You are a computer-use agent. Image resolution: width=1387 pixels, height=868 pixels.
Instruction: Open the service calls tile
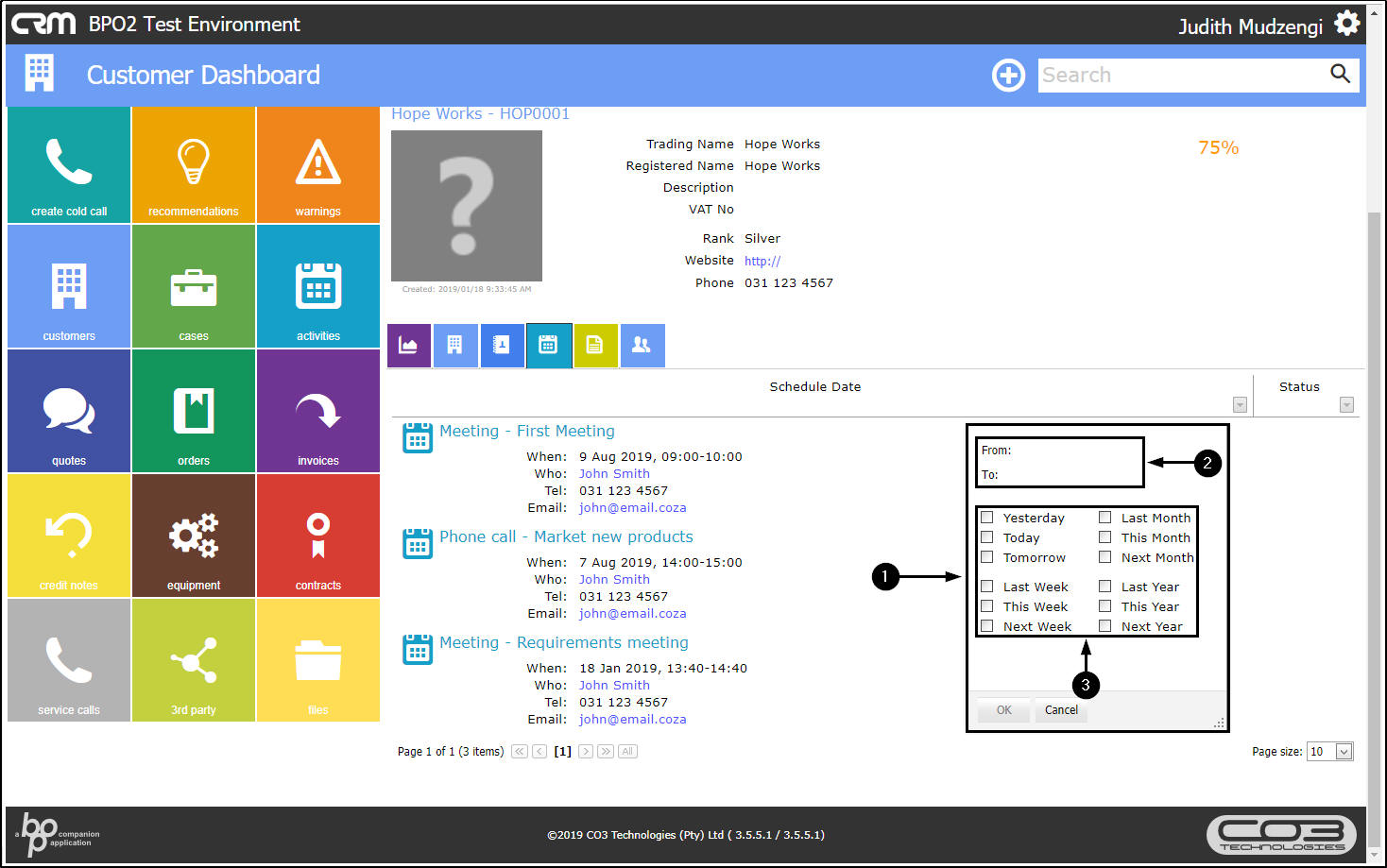click(69, 660)
